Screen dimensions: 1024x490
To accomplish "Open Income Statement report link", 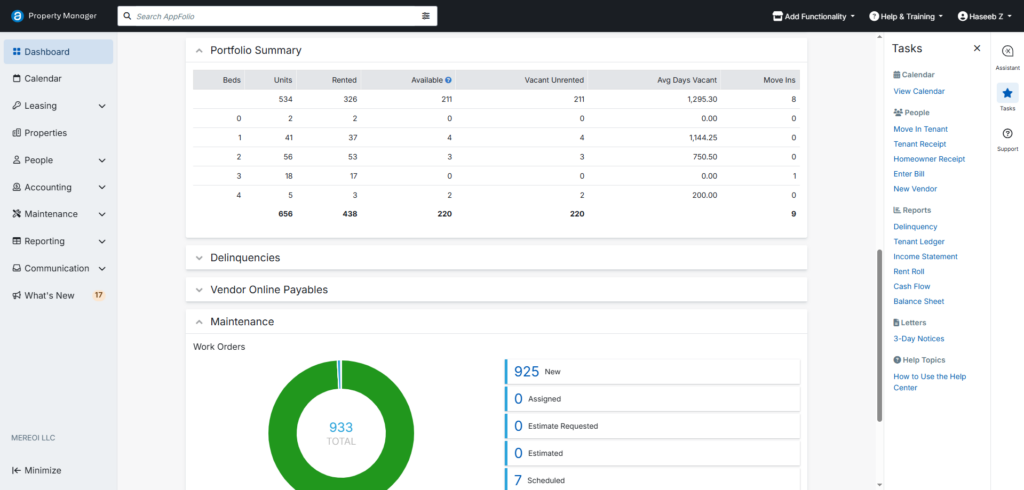I will (925, 257).
